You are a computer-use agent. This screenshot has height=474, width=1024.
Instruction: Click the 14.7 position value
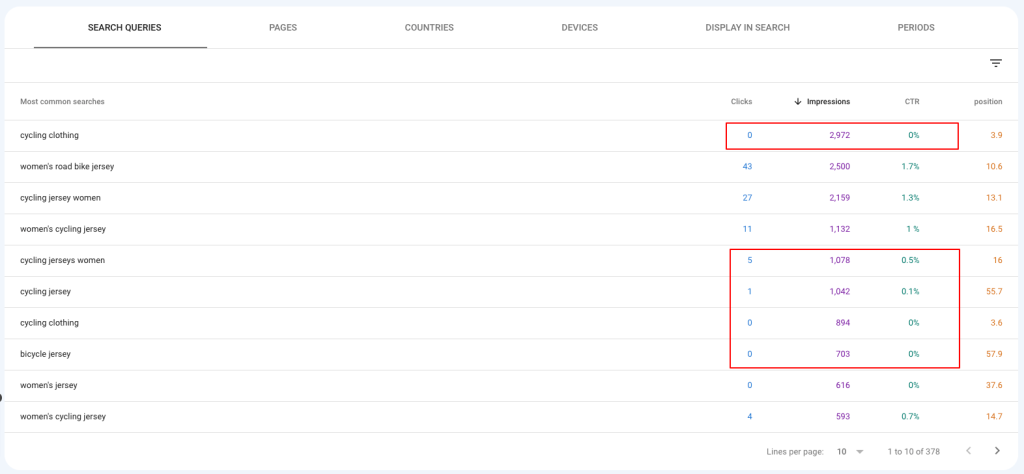click(995, 417)
